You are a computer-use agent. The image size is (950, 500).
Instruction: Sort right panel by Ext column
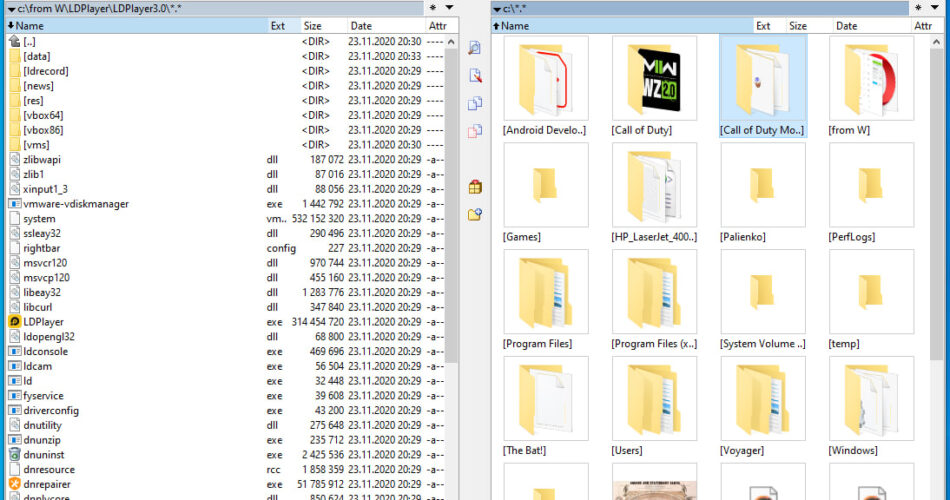769,25
